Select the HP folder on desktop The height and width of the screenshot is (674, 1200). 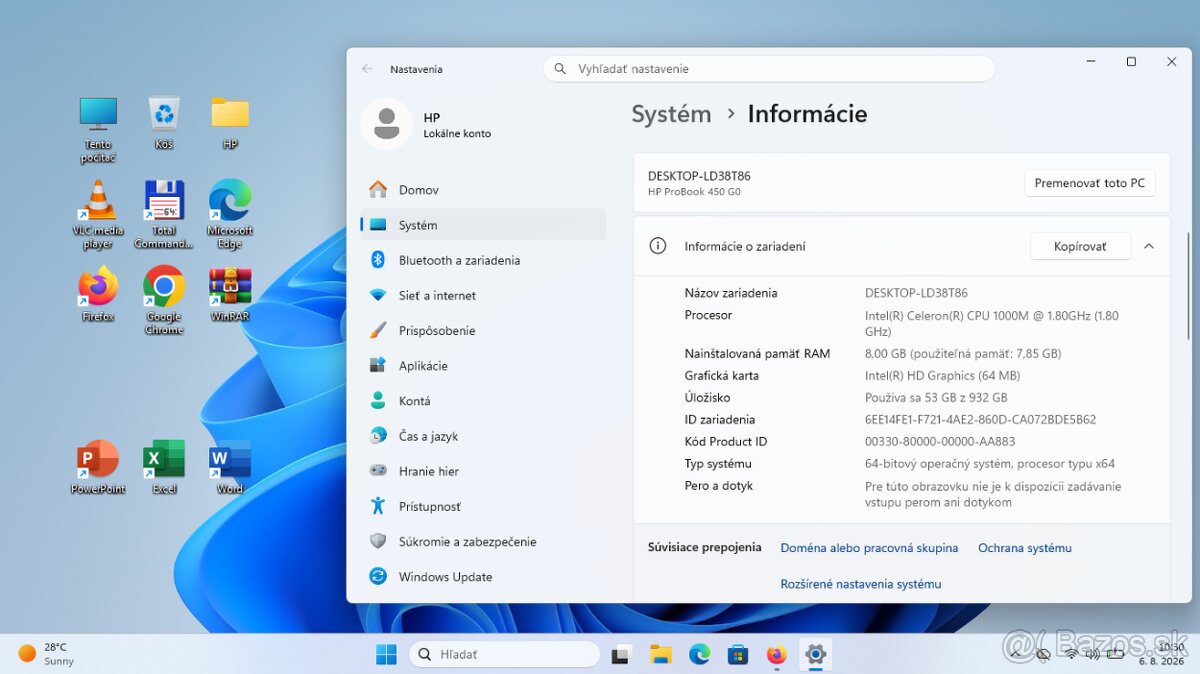(230, 123)
